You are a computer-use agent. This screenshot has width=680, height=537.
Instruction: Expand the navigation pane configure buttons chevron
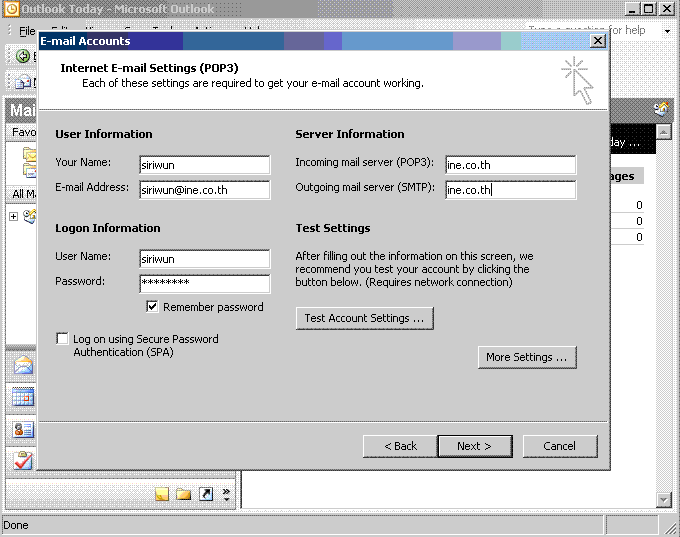[227, 494]
